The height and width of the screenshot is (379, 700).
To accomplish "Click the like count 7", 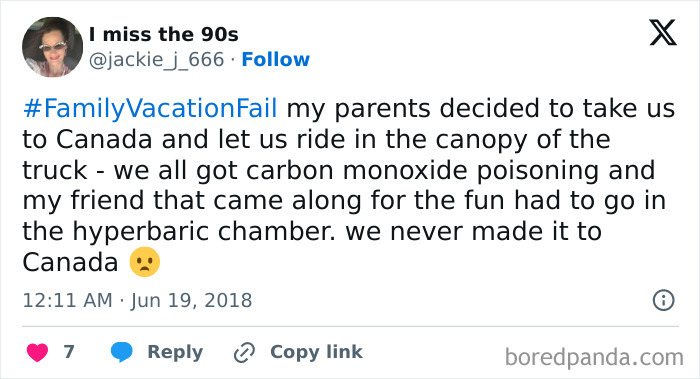I will click(x=69, y=352).
